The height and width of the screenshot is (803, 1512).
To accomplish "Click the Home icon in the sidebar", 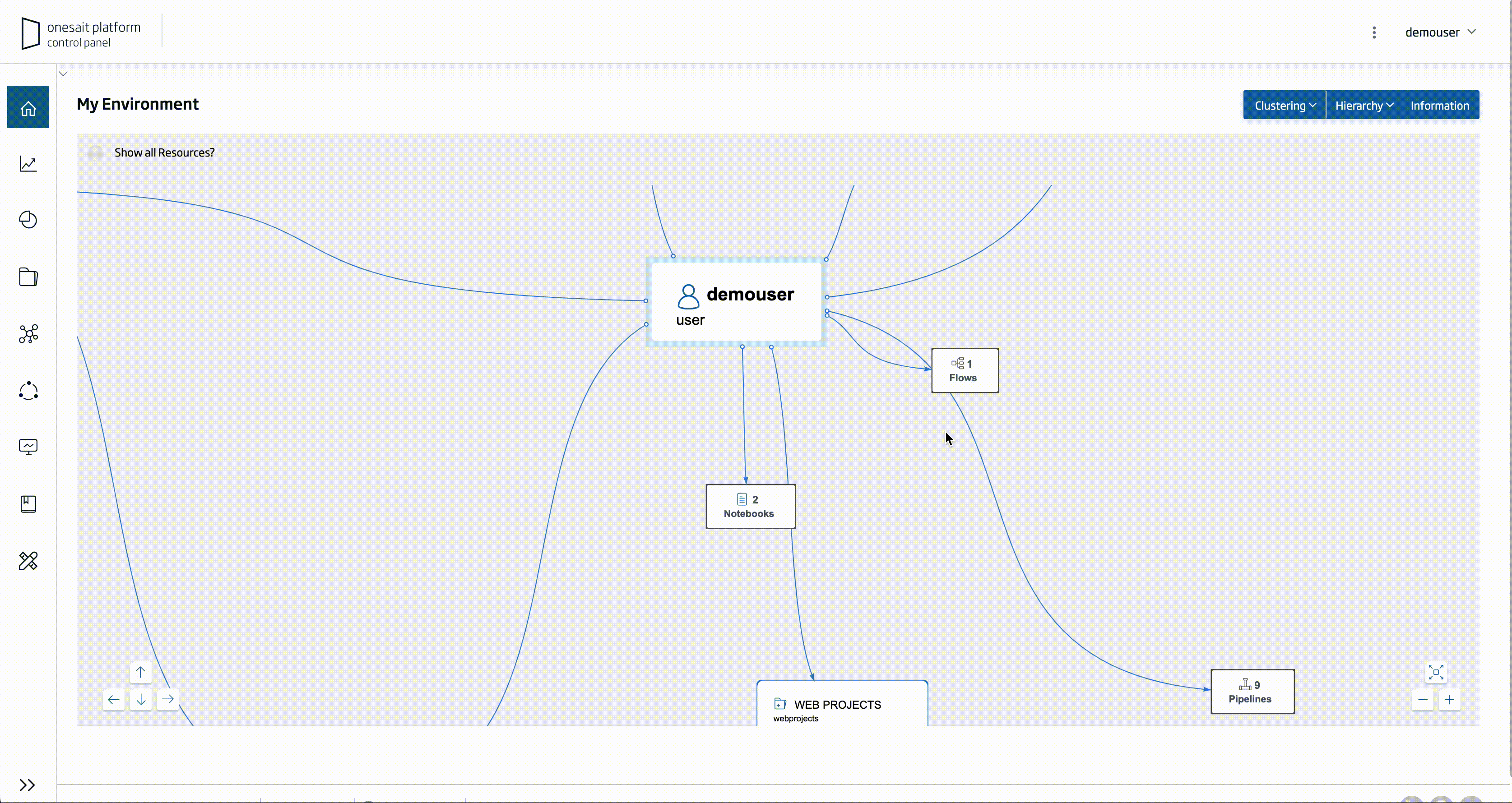I will pyautogui.click(x=28, y=108).
